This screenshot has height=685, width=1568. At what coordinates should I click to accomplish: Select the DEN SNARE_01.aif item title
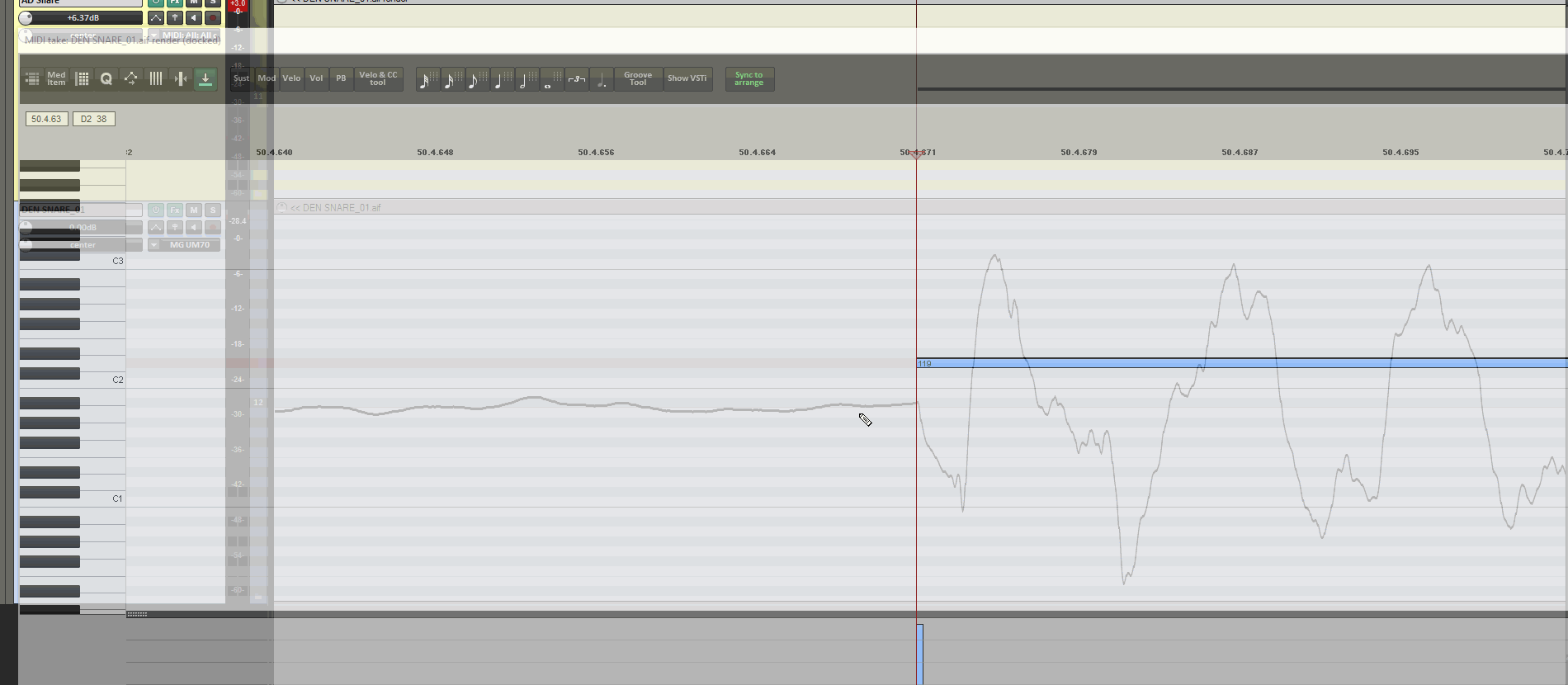(x=336, y=208)
